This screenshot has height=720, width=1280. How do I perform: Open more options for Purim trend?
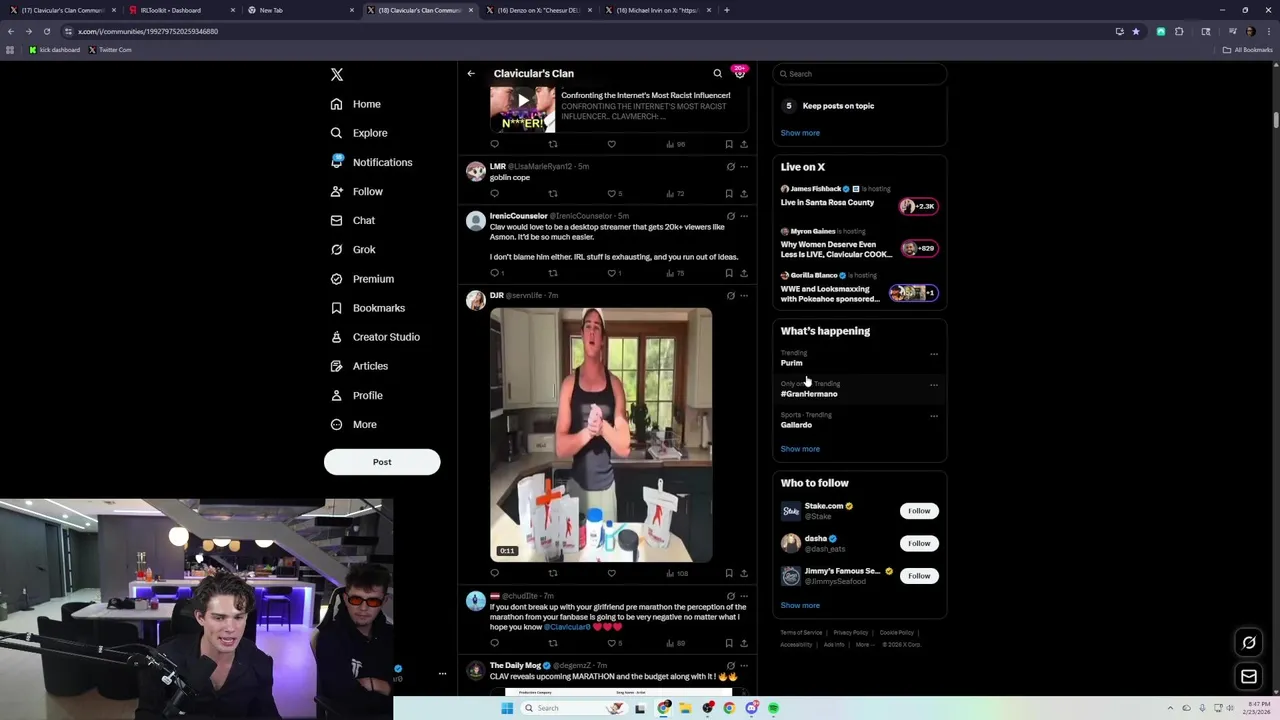(934, 354)
